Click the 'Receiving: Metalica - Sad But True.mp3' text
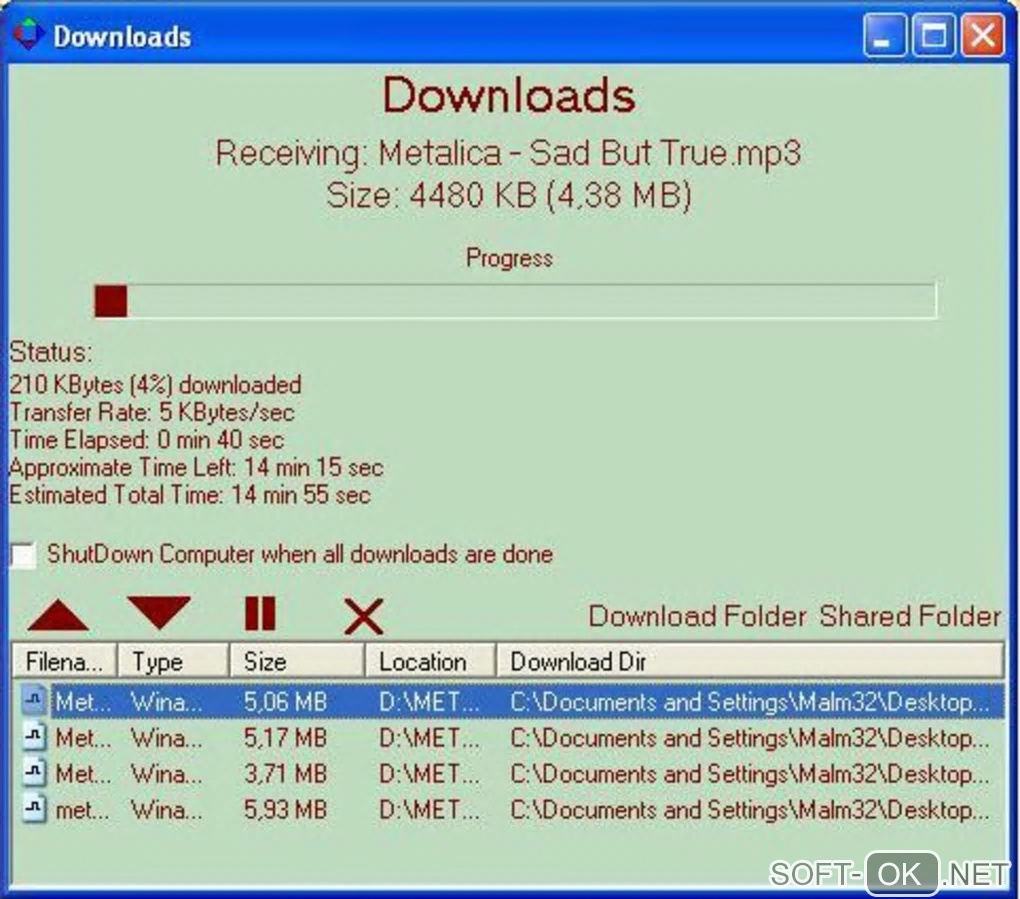This screenshot has width=1020, height=899. click(x=508, y=154)
